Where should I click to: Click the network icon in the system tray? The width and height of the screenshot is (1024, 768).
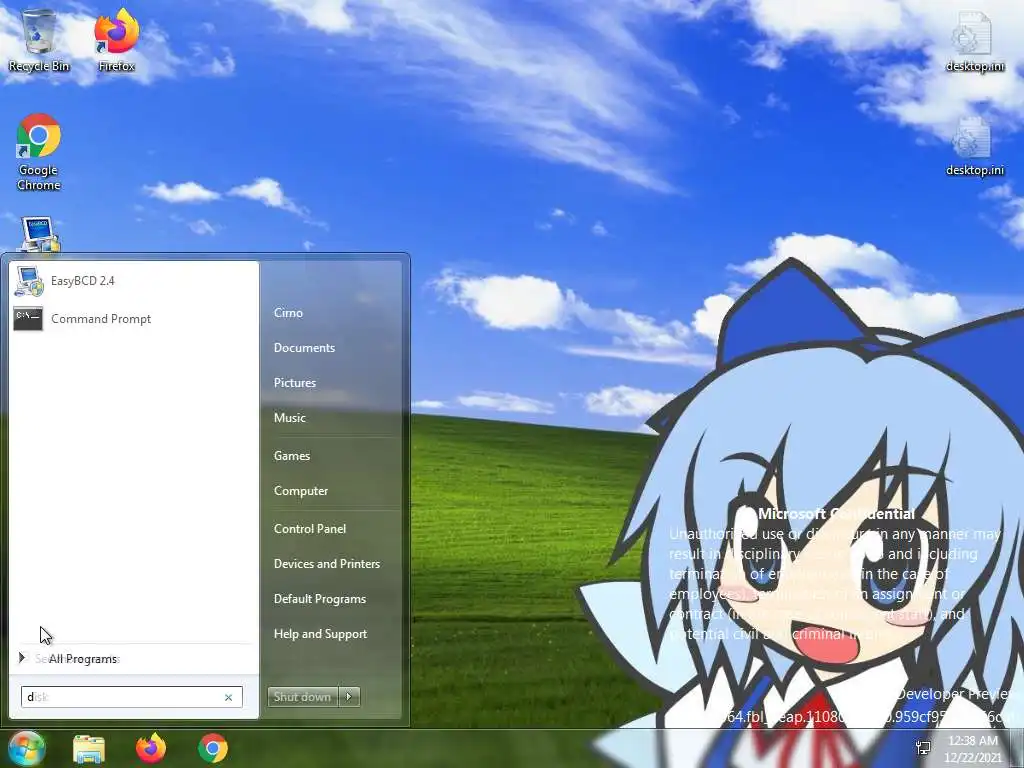[923, 748]
